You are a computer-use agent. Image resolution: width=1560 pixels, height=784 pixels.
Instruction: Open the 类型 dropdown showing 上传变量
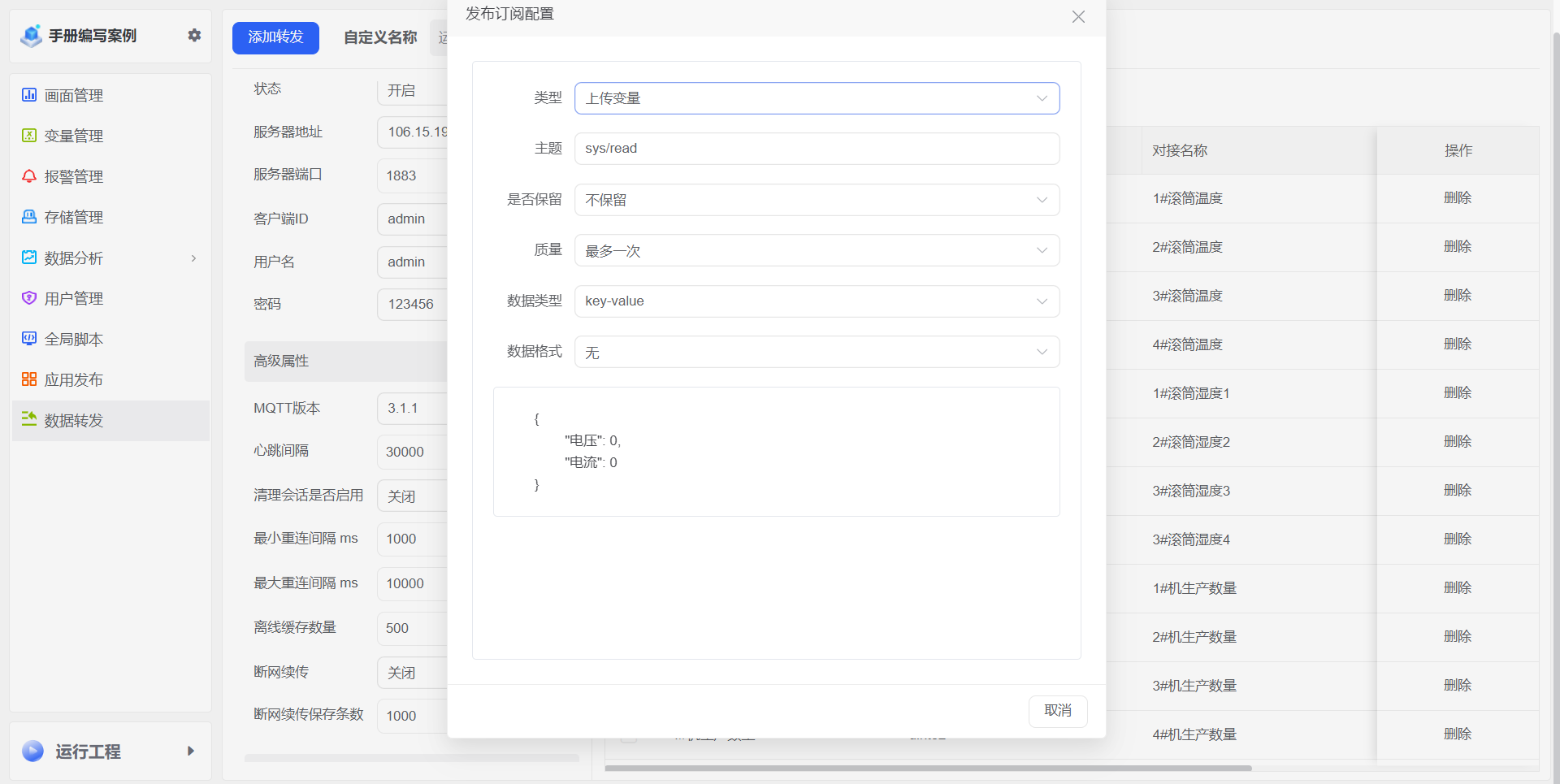[817, 98]
